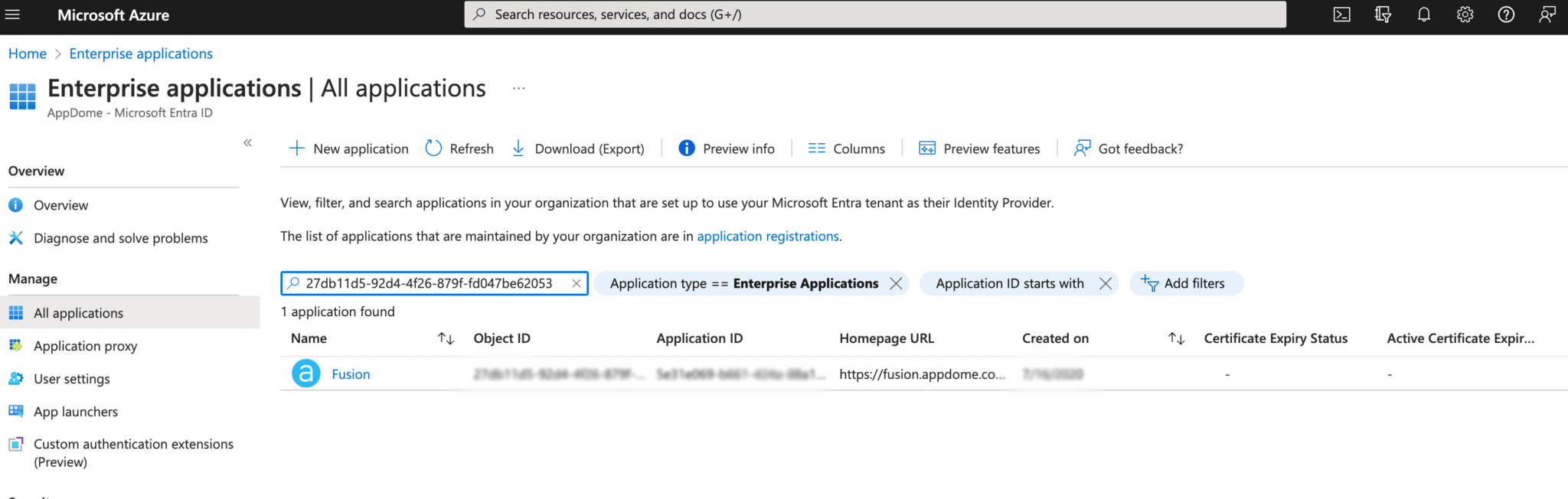Image resolution: width=1568 pixels, height=499 pixels.
Task: Click the directories and subscriptions filter icon
Action: (1383, 15)
